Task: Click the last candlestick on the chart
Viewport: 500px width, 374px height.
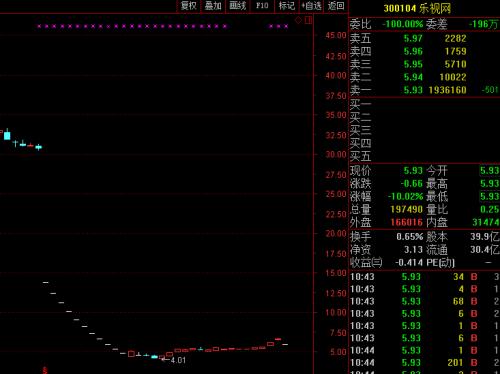Action: coord(285,344)
